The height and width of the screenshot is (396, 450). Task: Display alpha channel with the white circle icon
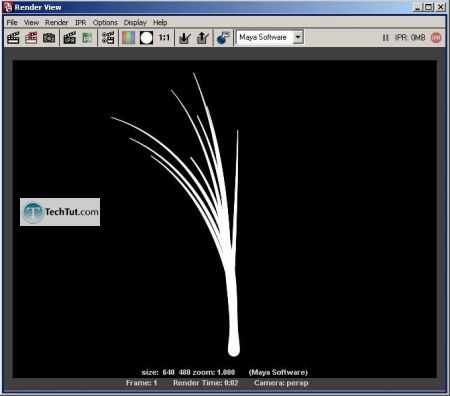(146, 38)
